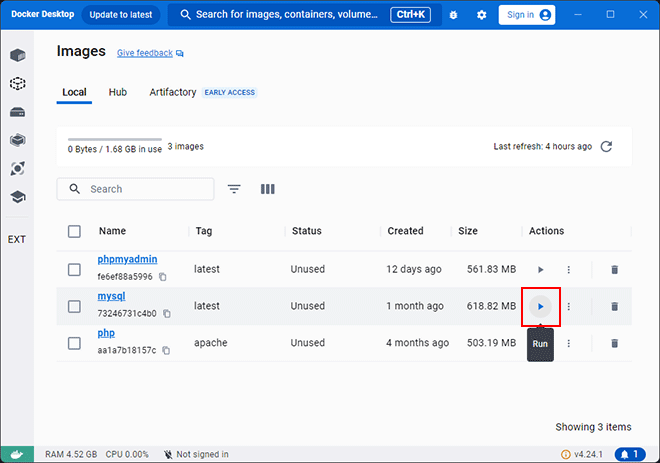Click the Sign in button
The width and height of the screenshot is (660, 463).
(527, 15)
